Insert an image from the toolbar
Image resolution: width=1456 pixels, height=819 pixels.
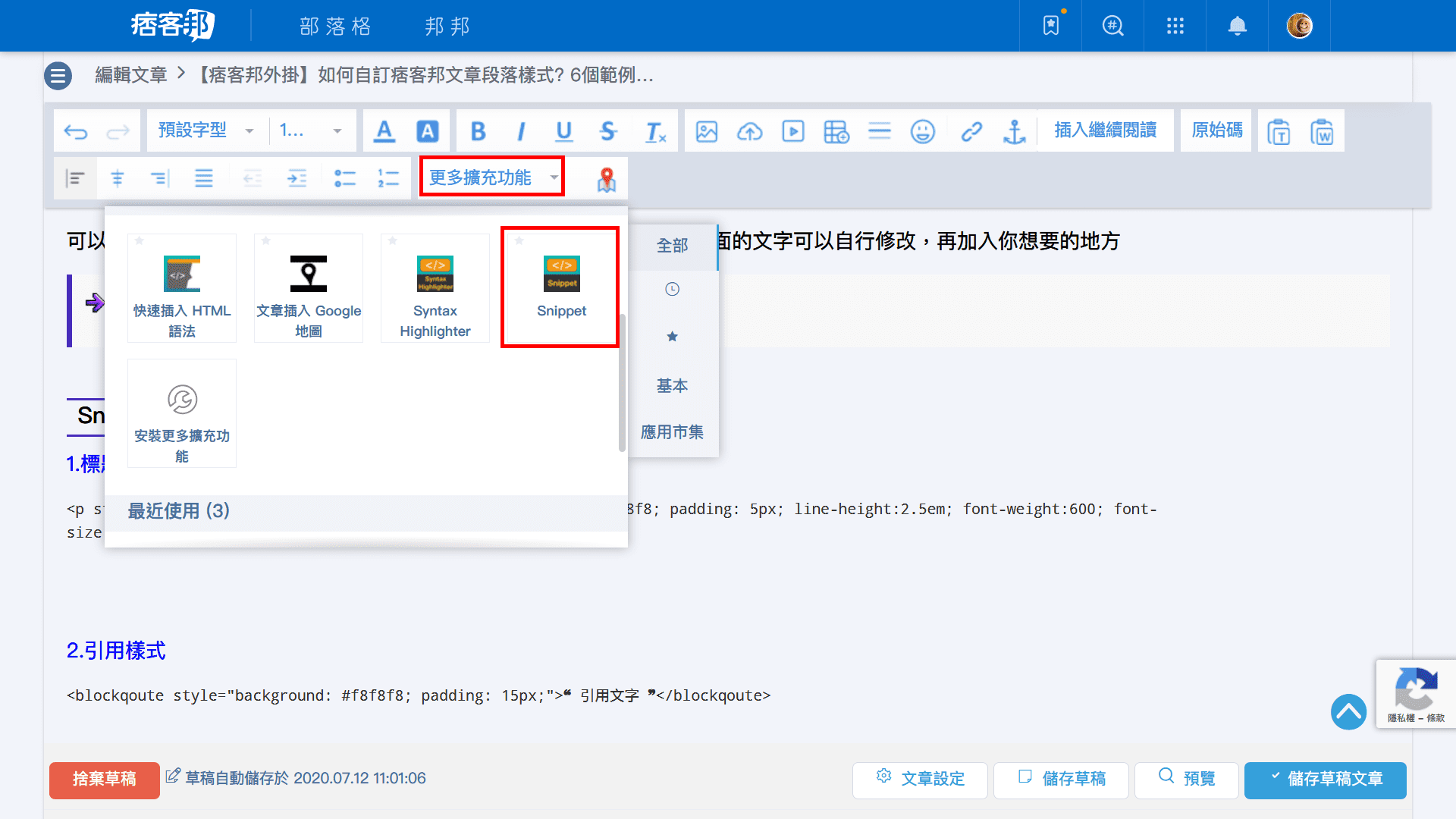coord(706,130)
